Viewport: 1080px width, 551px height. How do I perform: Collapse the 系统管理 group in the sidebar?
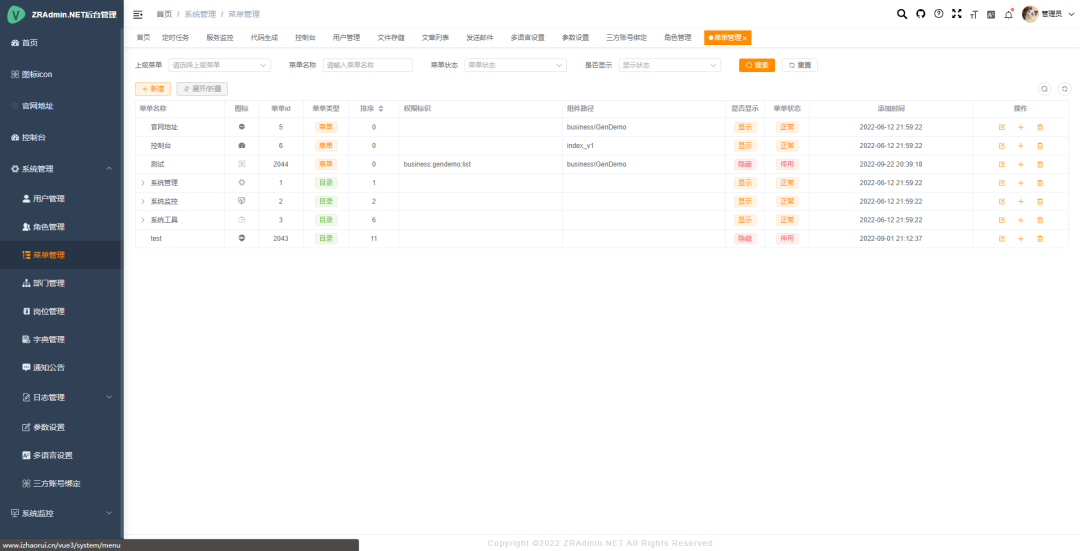(109, 169)
